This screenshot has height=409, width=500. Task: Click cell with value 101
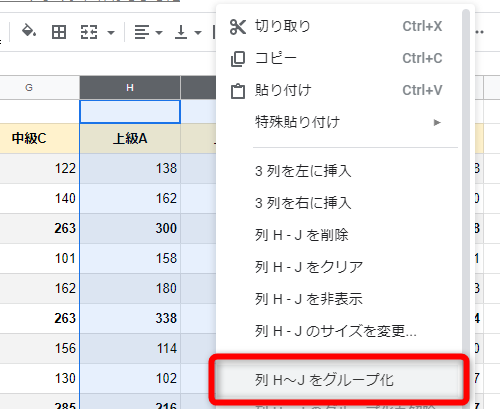click(39, 258)
